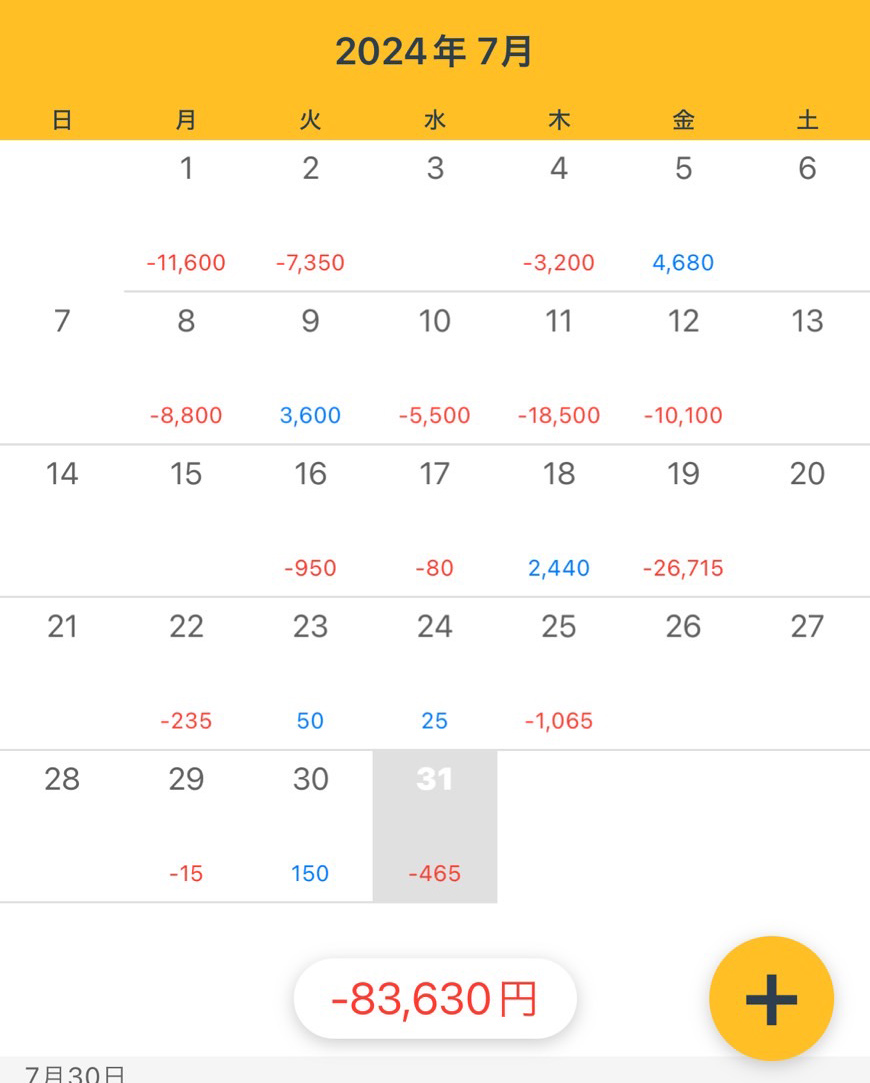
Task: Open the 2024年 7月 month title
Action: click(434, 51)
